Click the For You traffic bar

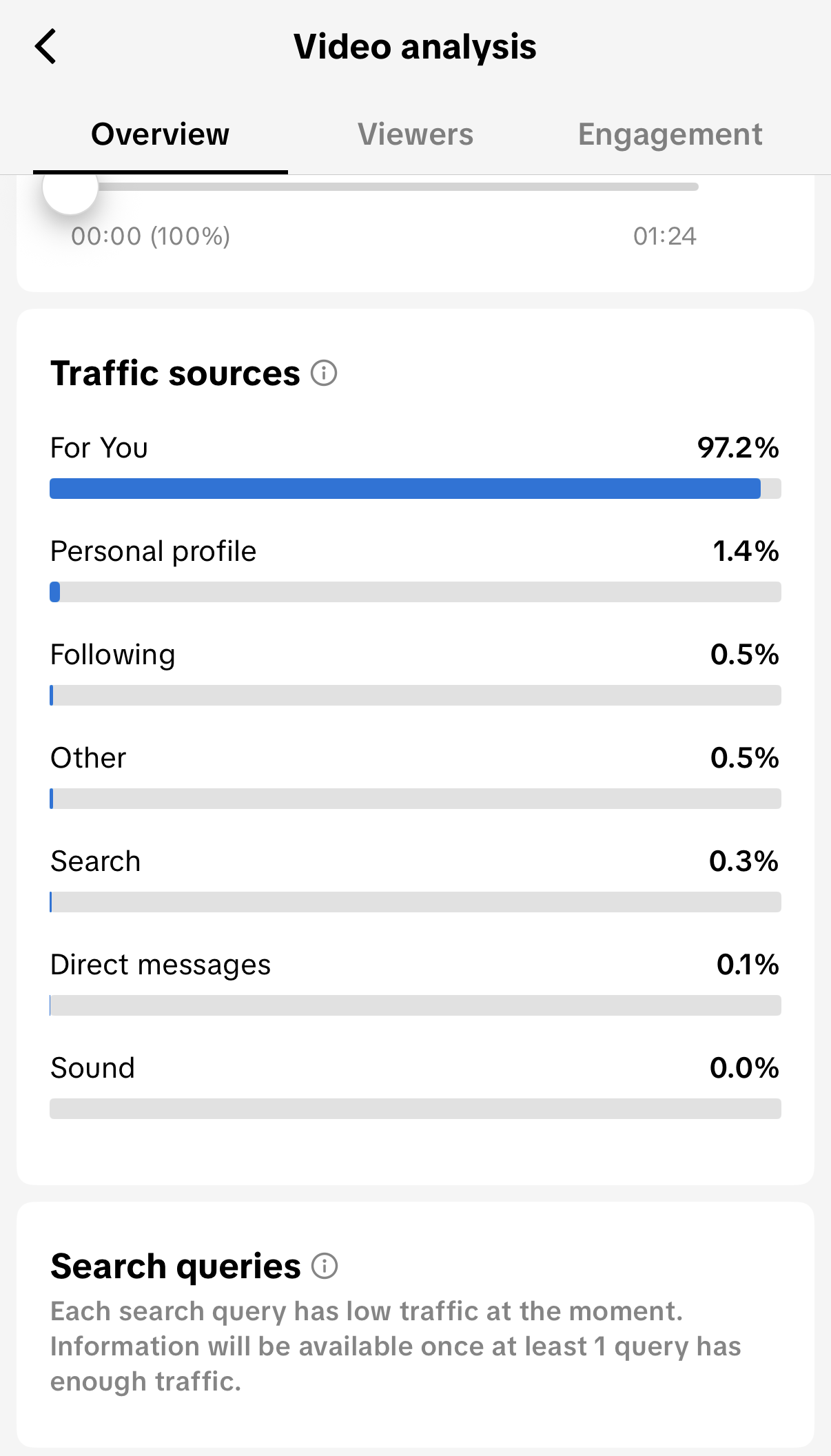coord(415,489)
